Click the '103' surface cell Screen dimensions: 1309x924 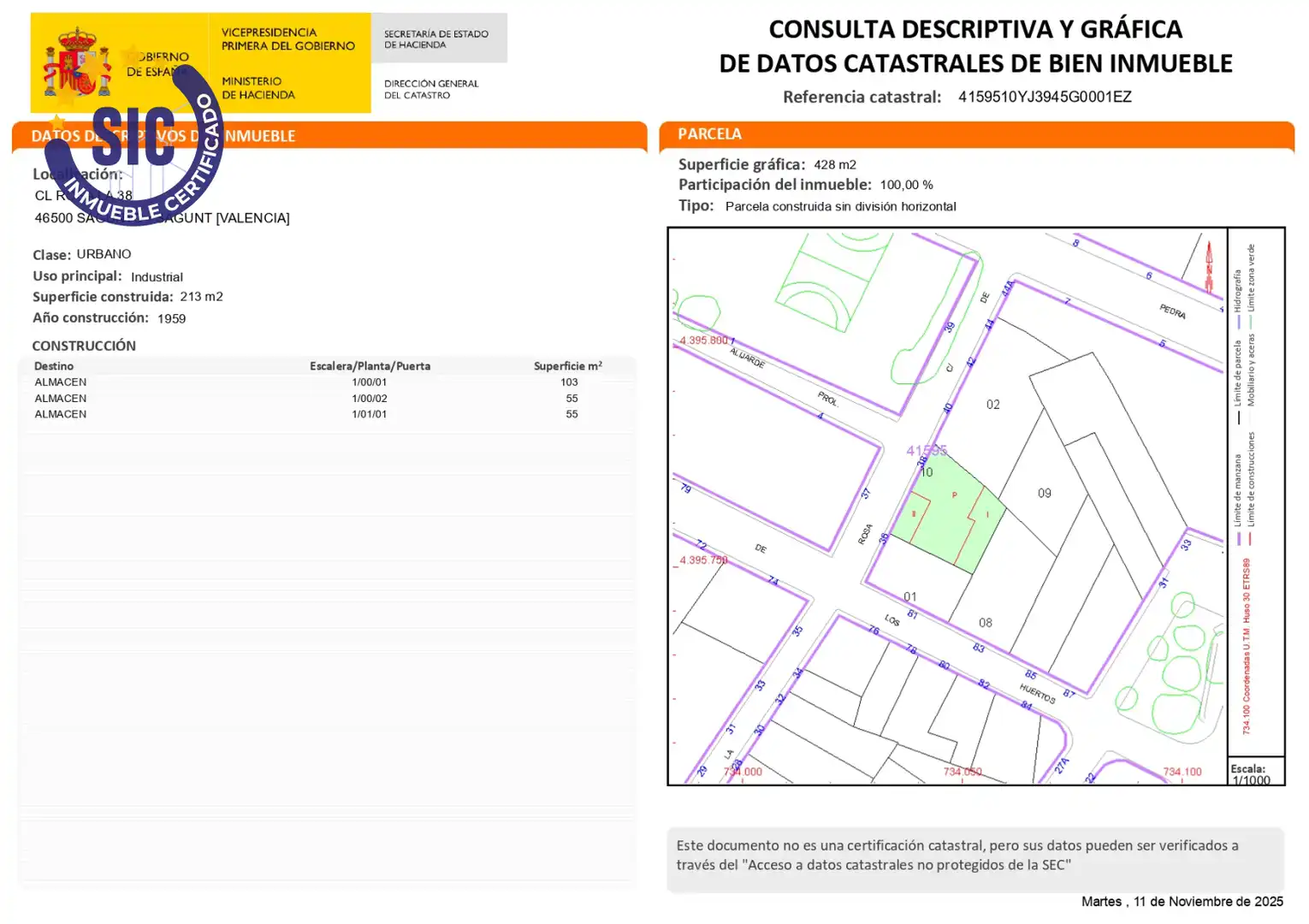pyautogui.click(x=569, y=382)
